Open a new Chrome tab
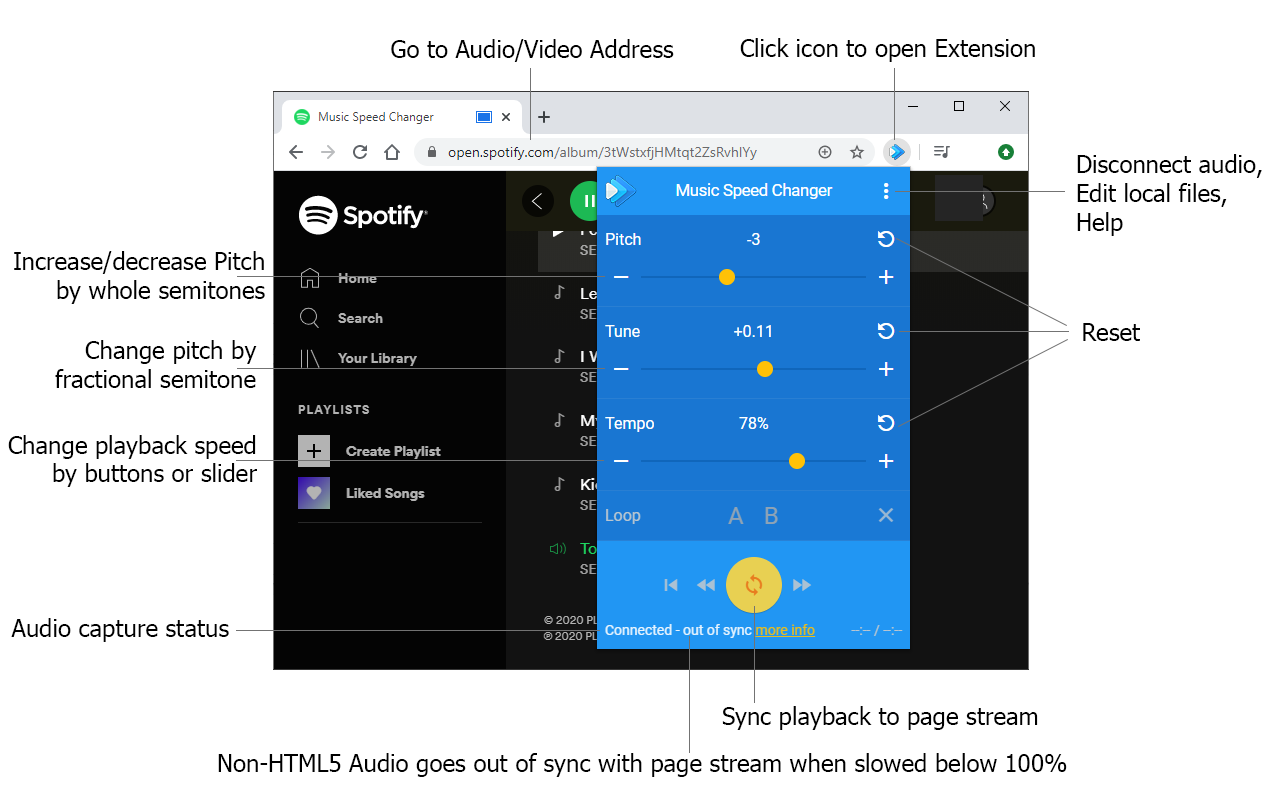 click(544, 117)
